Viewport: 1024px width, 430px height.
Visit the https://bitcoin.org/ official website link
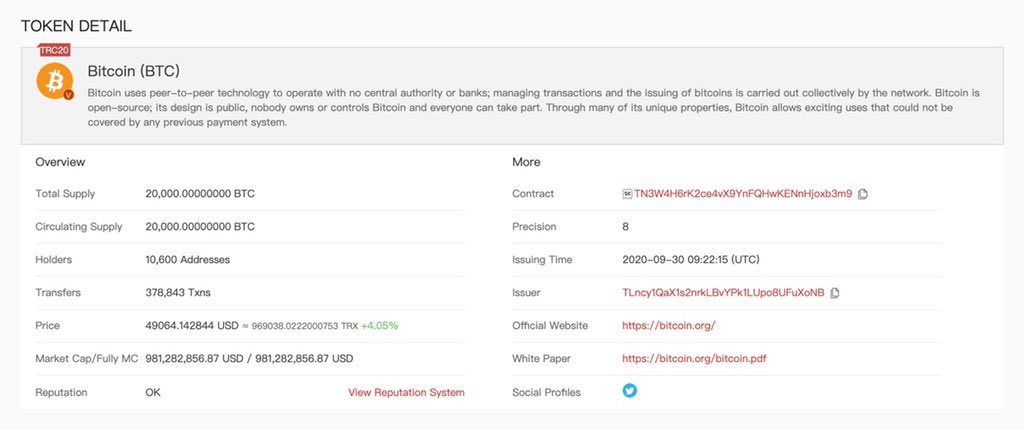(669, 325)
